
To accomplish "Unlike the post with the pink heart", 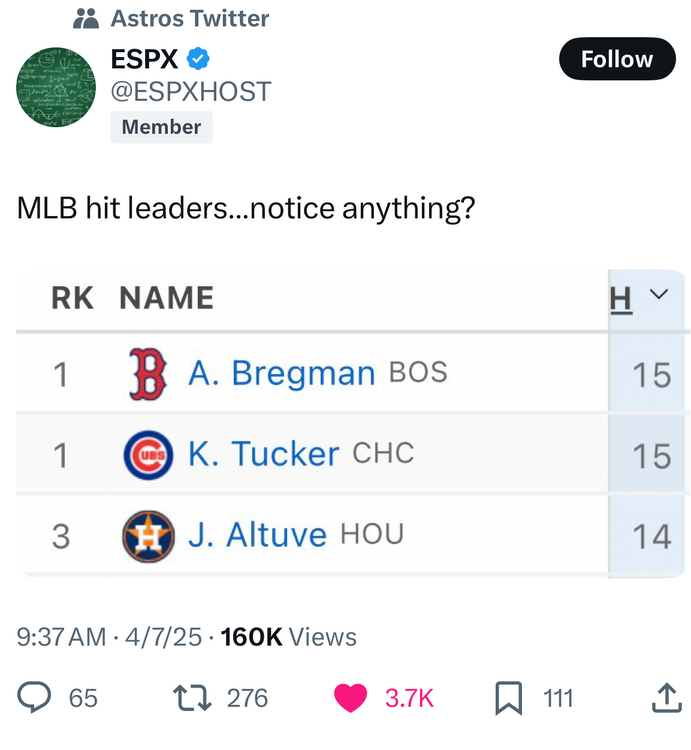I will coord(350,697).
